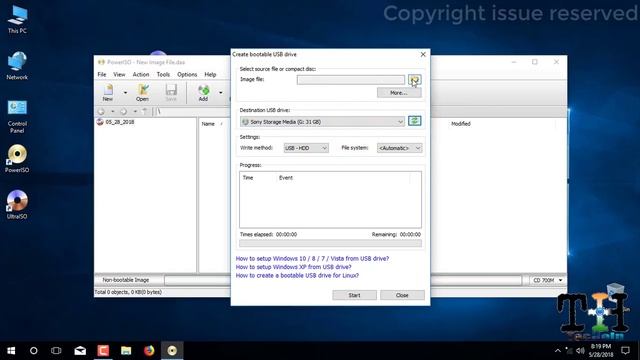Viewport: 640px width, 360px height.
Task: Click the Close button in the dialog
Action: click(402, 295)
